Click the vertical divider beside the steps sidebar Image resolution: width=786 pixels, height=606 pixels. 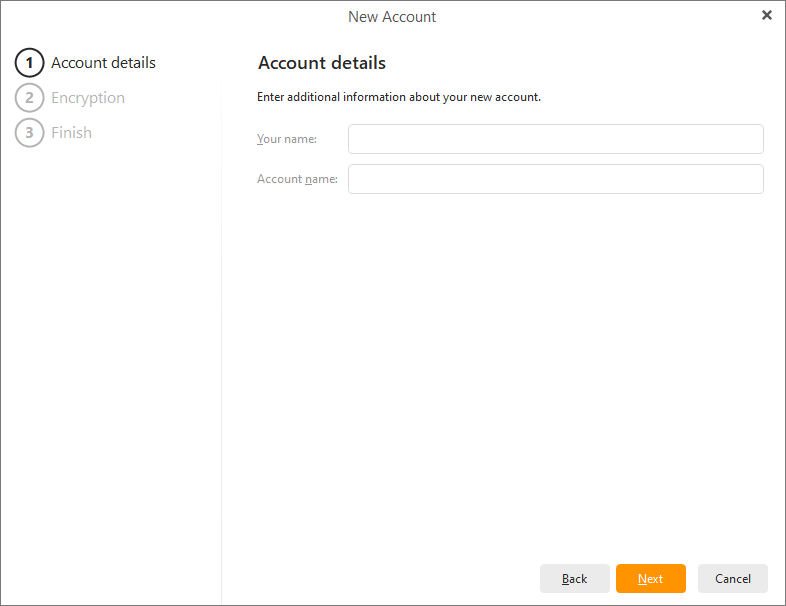point(221,350)
